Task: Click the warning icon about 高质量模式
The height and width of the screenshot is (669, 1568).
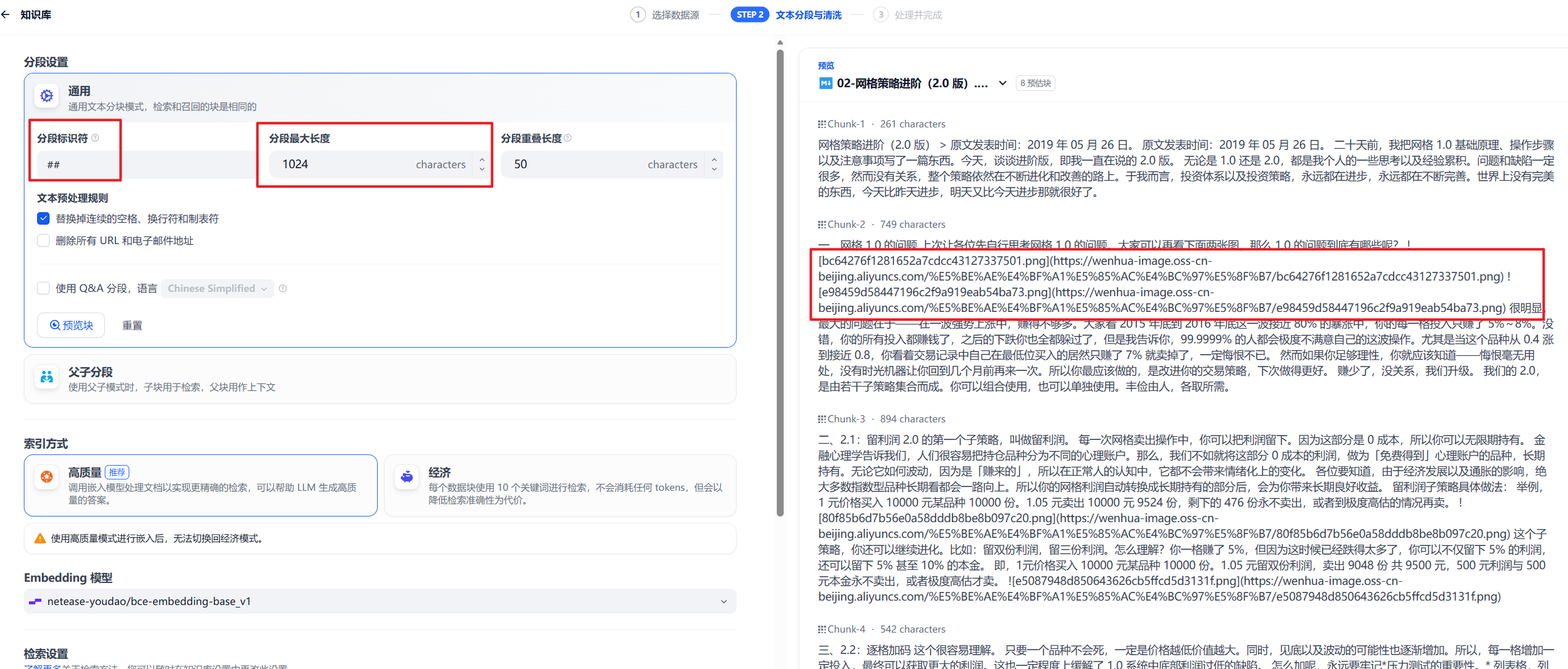Action: coord(40,538)
